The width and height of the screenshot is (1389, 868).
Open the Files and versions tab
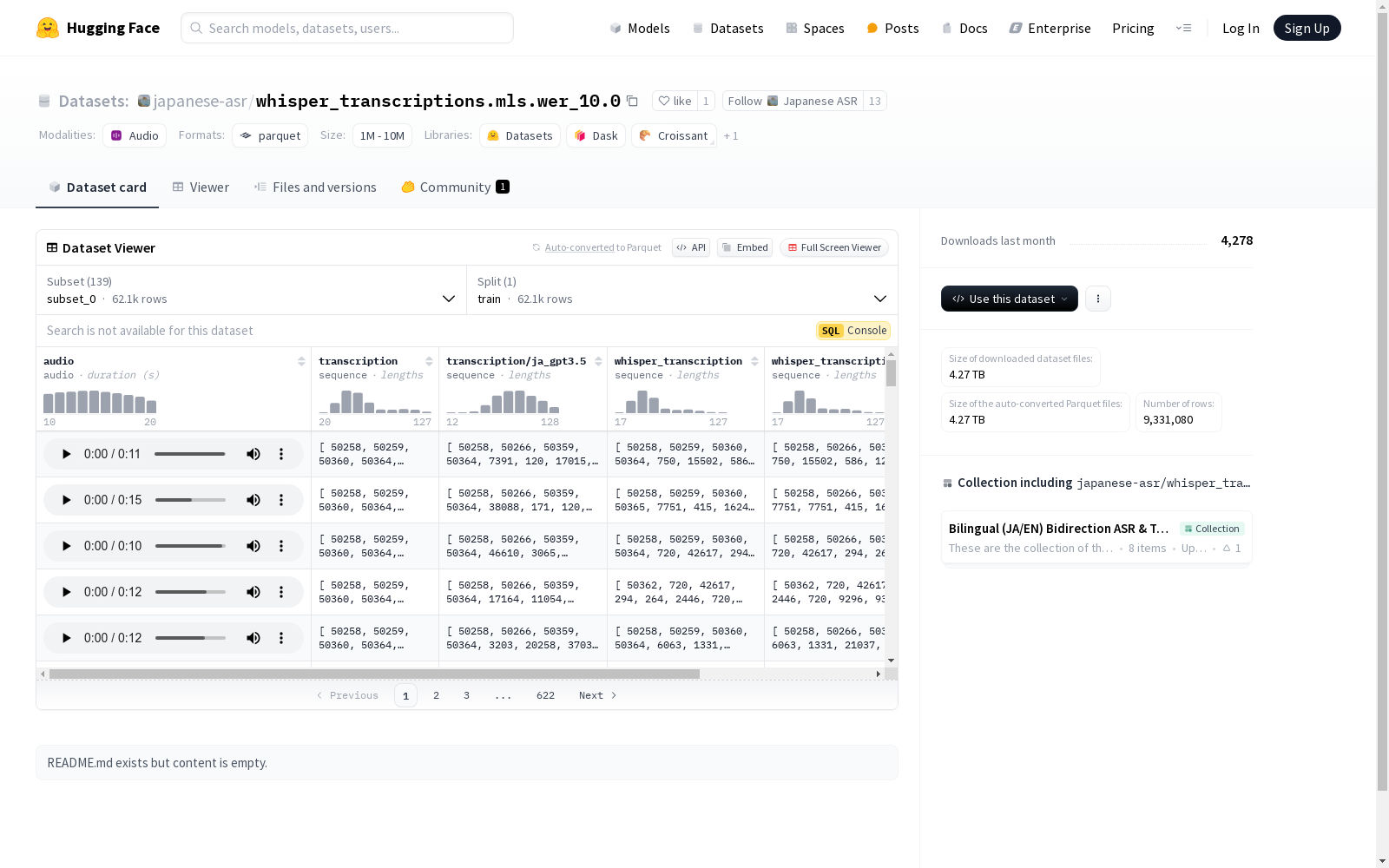pyautogui.click(x=315, y=187)
